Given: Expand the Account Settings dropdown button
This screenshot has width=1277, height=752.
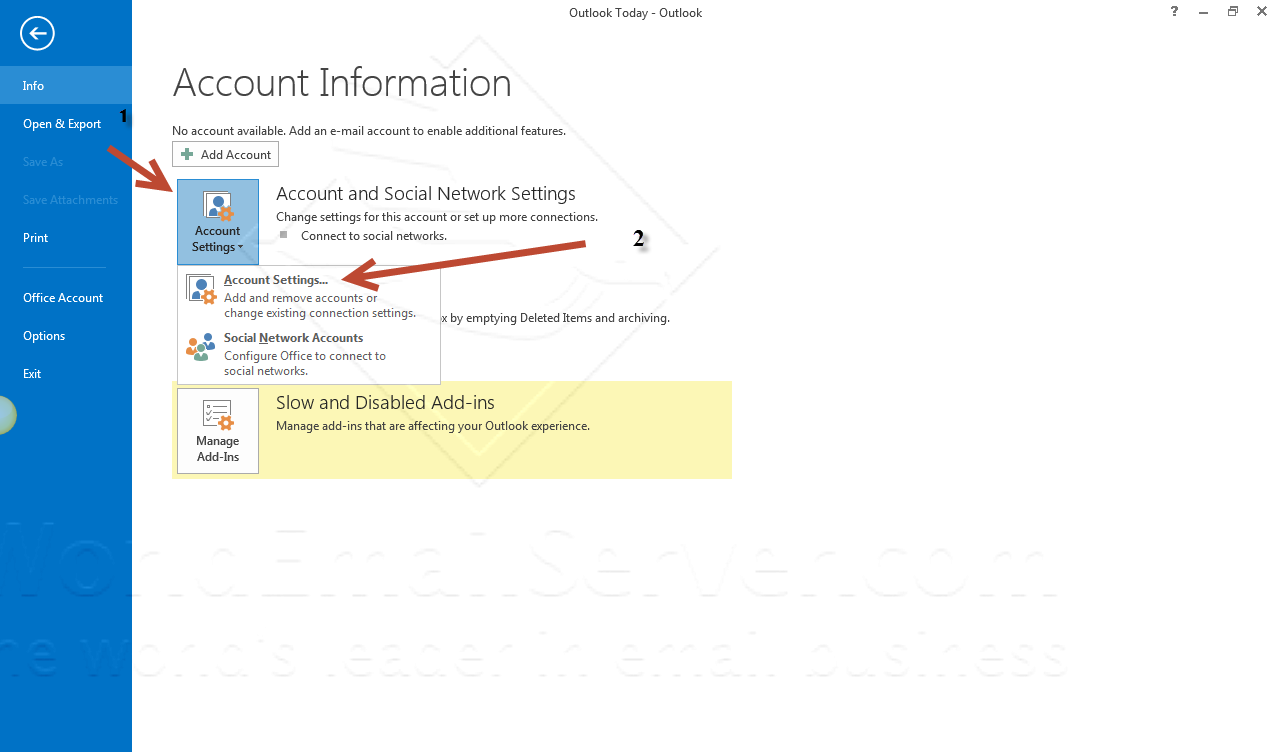Looking at the screenshot, I should [218, 222].
